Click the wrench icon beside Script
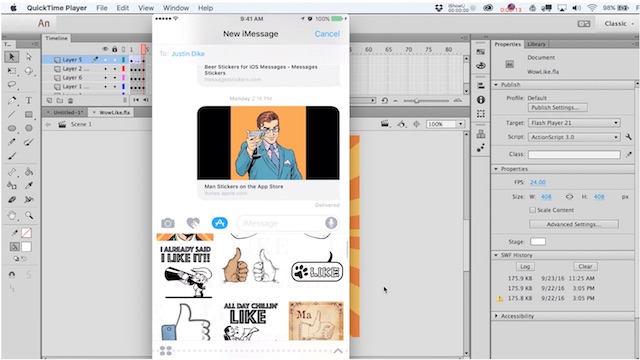Screen dimensions: 640x360 pyautogui.click(x=629, y=137)
